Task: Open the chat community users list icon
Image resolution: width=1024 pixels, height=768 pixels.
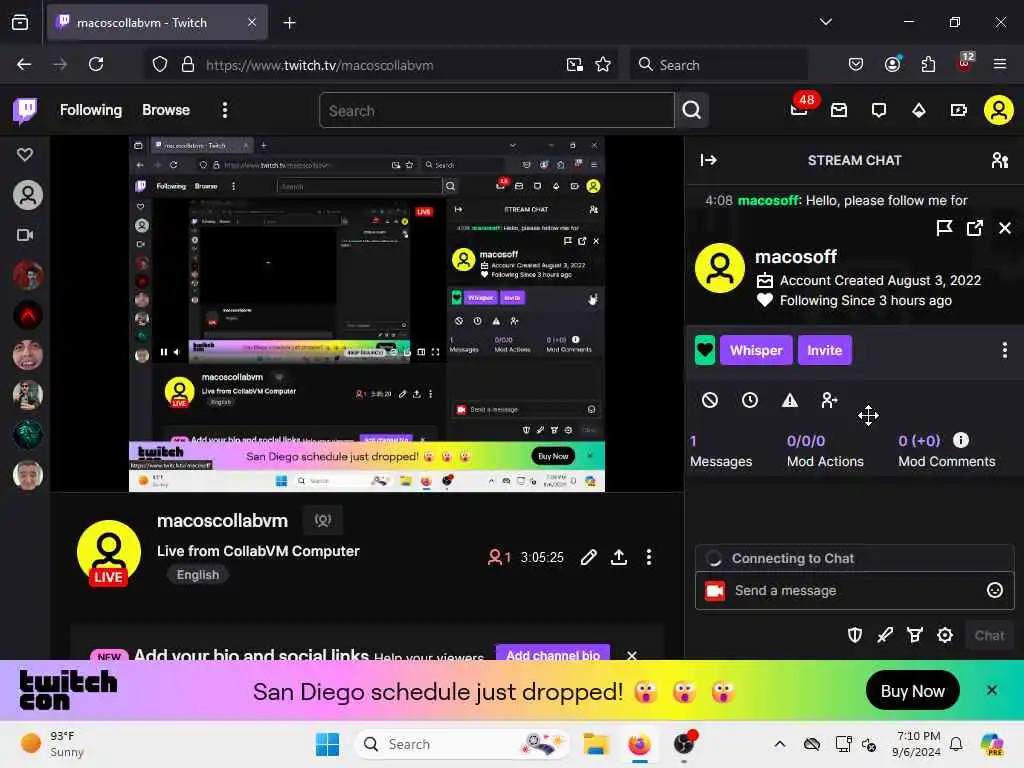Action: pos(999,160)
